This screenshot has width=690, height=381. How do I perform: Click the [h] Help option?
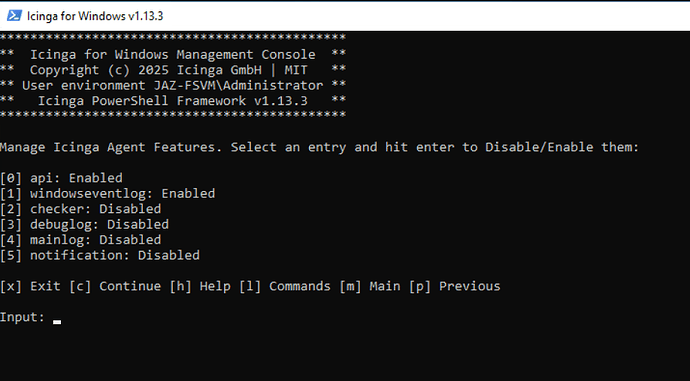(200, 286)
